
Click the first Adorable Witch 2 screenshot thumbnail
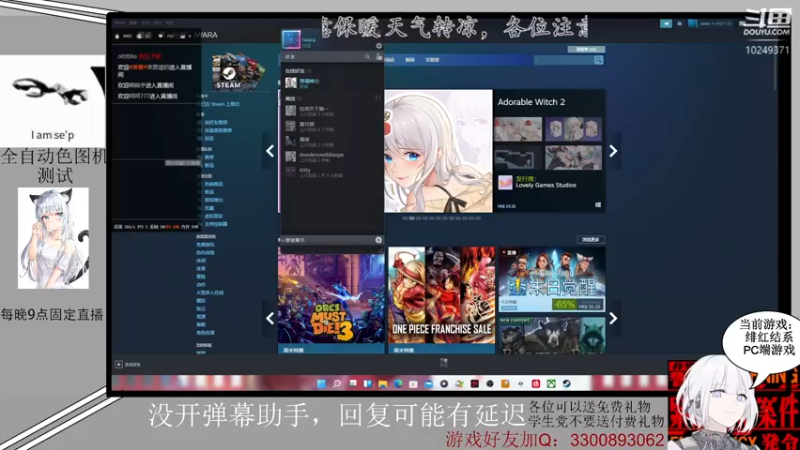click(x=518, y=129)
